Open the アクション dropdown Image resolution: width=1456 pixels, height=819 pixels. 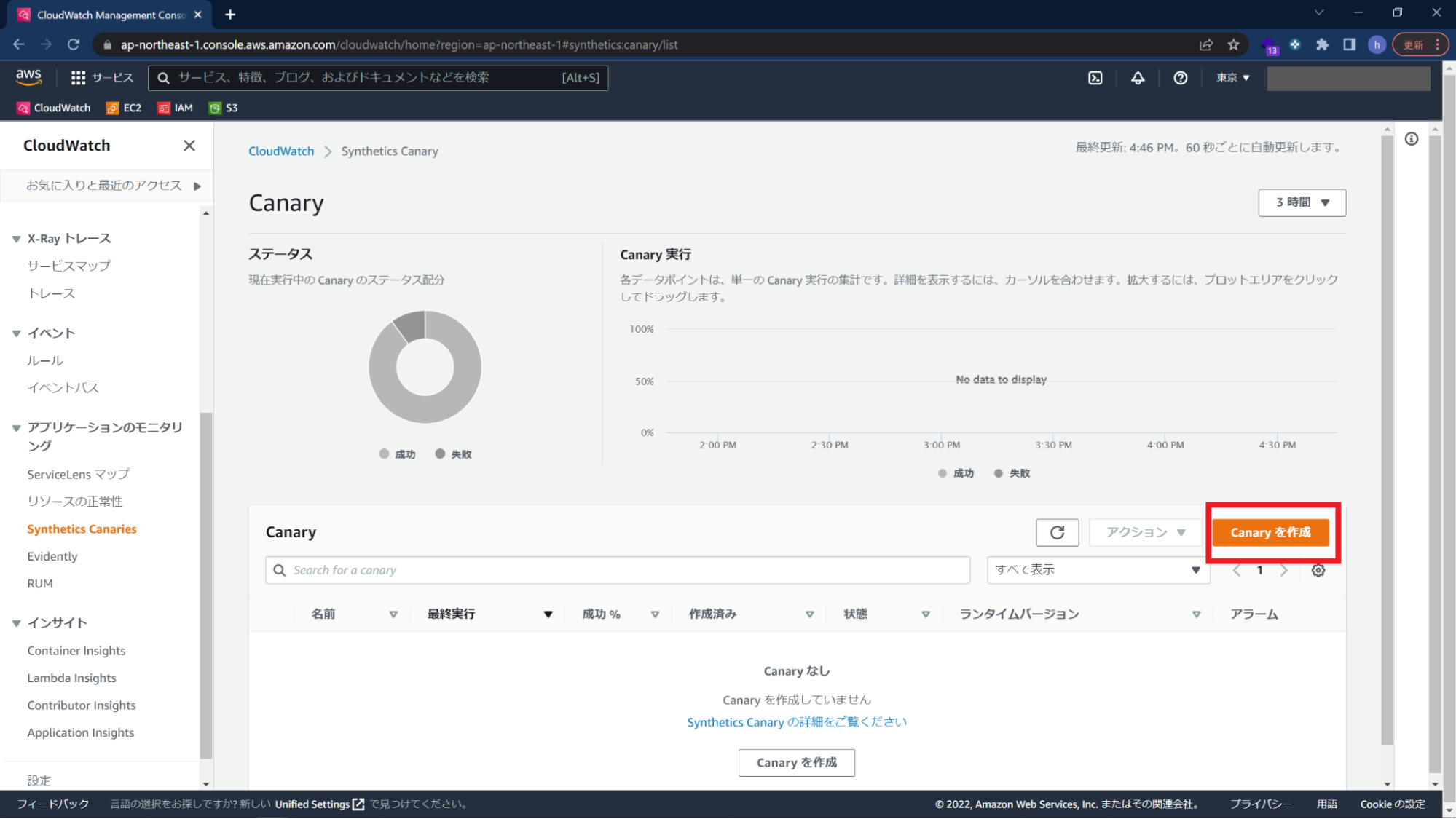tap(1145, 532)
